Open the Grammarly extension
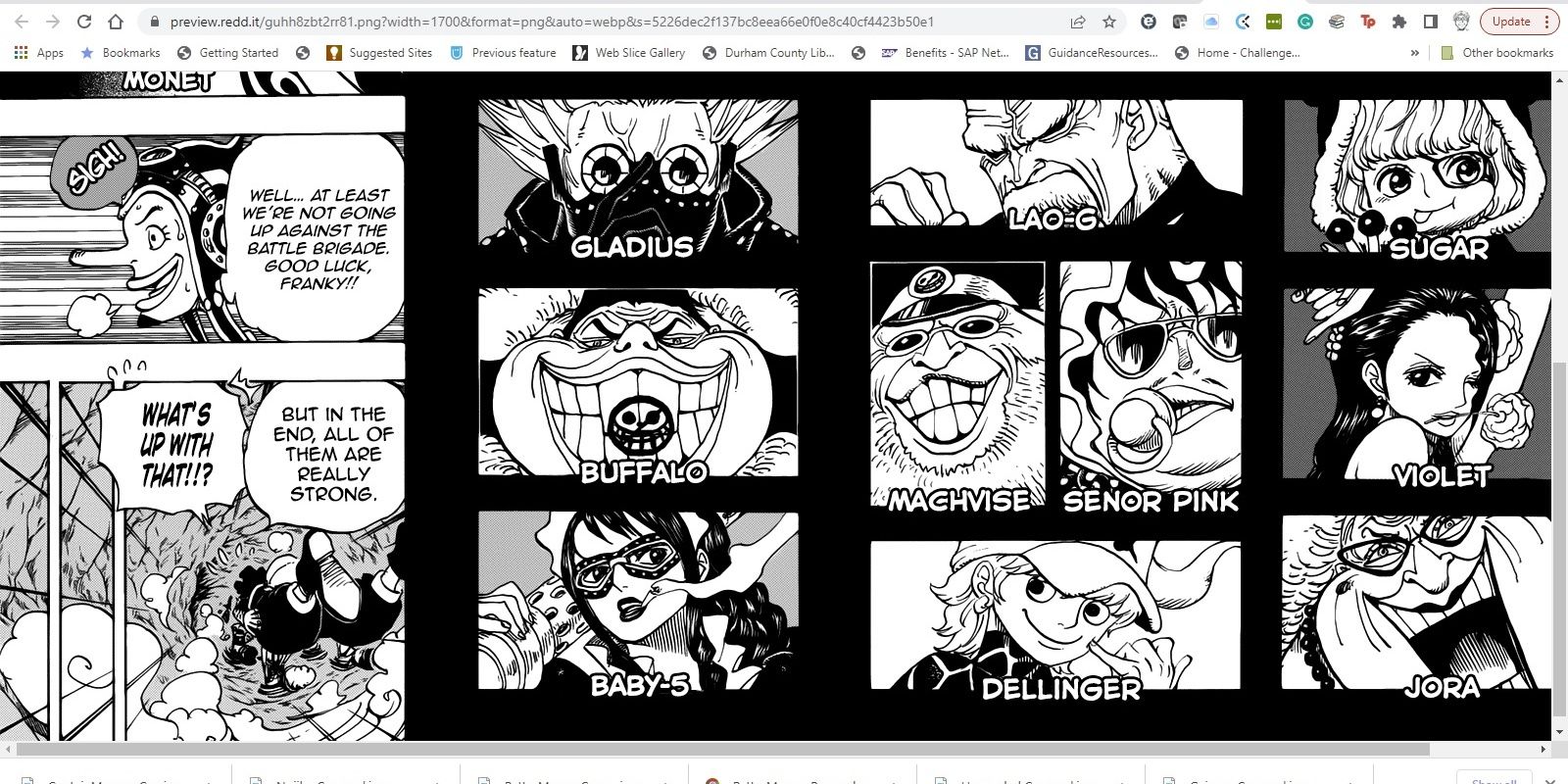This screenshot has width=1568, height=784. click(x=1305, y=22)
